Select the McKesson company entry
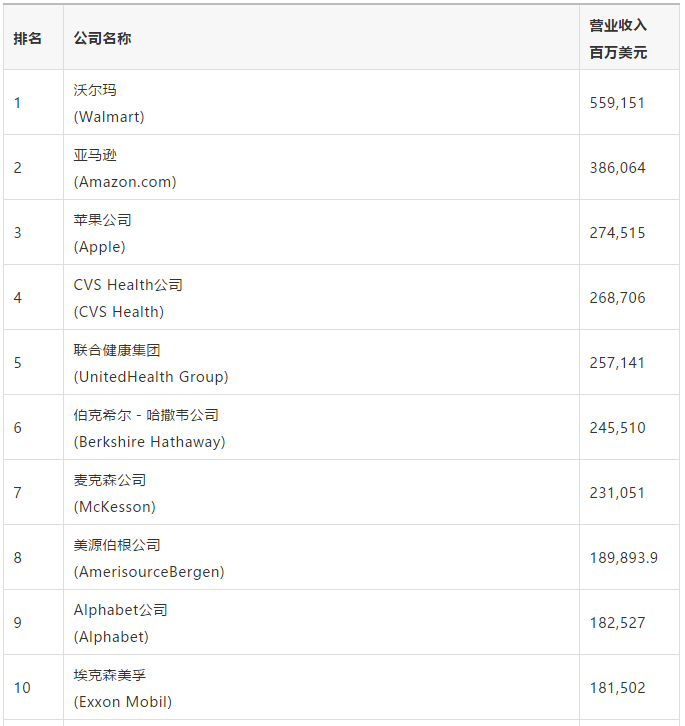The width and height of the screenshot is (685, 726). (114, 493)
